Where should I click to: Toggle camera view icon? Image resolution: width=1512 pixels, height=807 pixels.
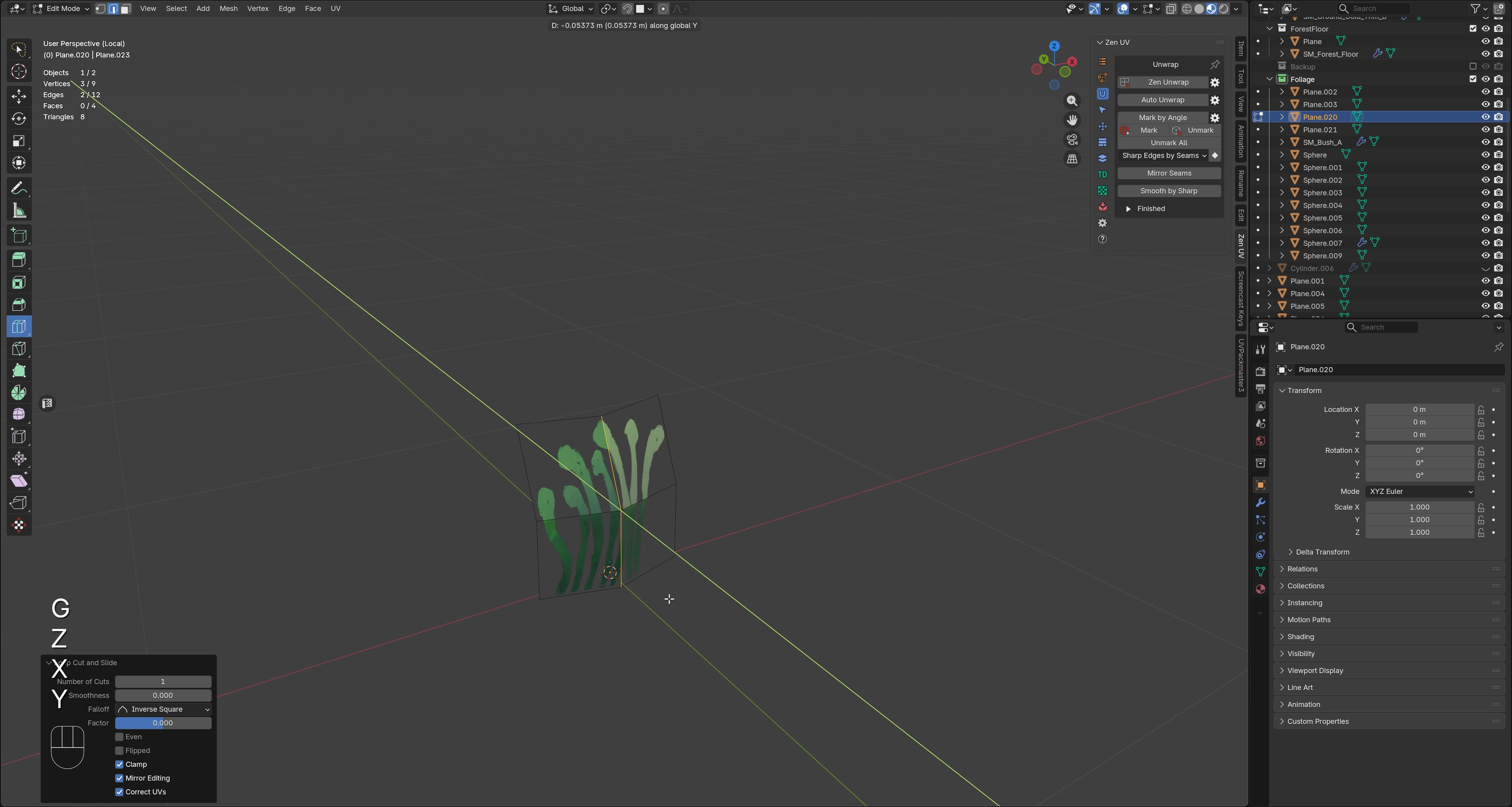(1072, 140)
